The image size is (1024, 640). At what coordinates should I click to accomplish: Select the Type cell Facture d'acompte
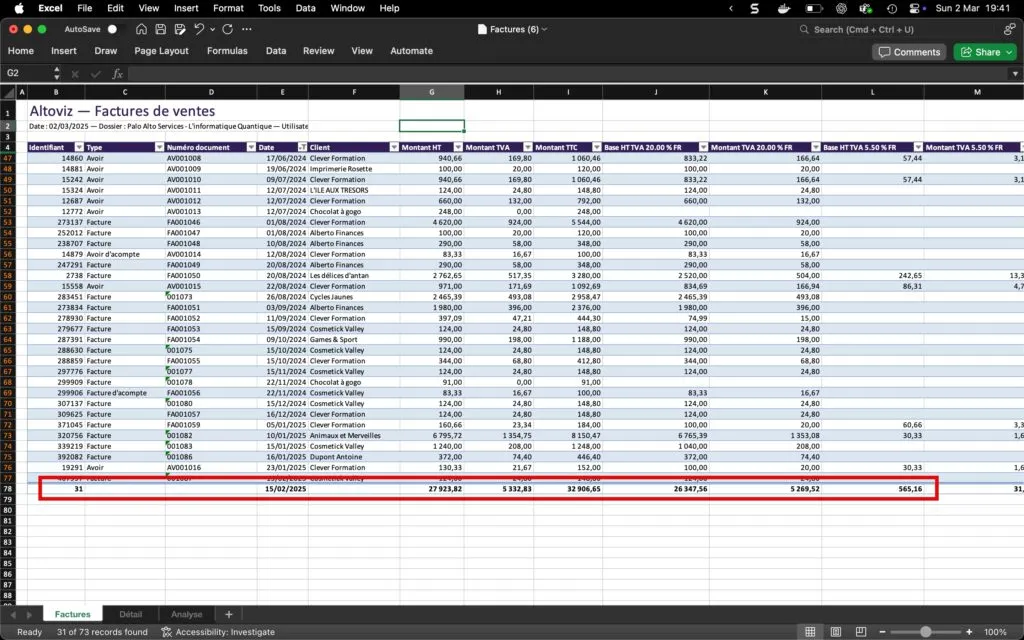[x=125, y=393]
